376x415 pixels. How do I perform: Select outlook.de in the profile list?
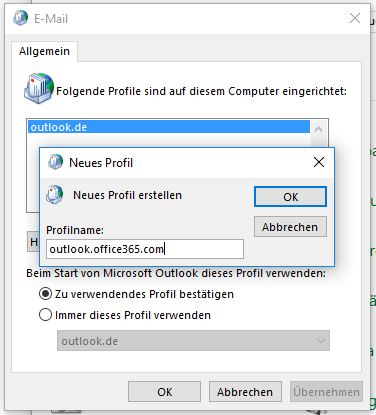click(169, 127)
